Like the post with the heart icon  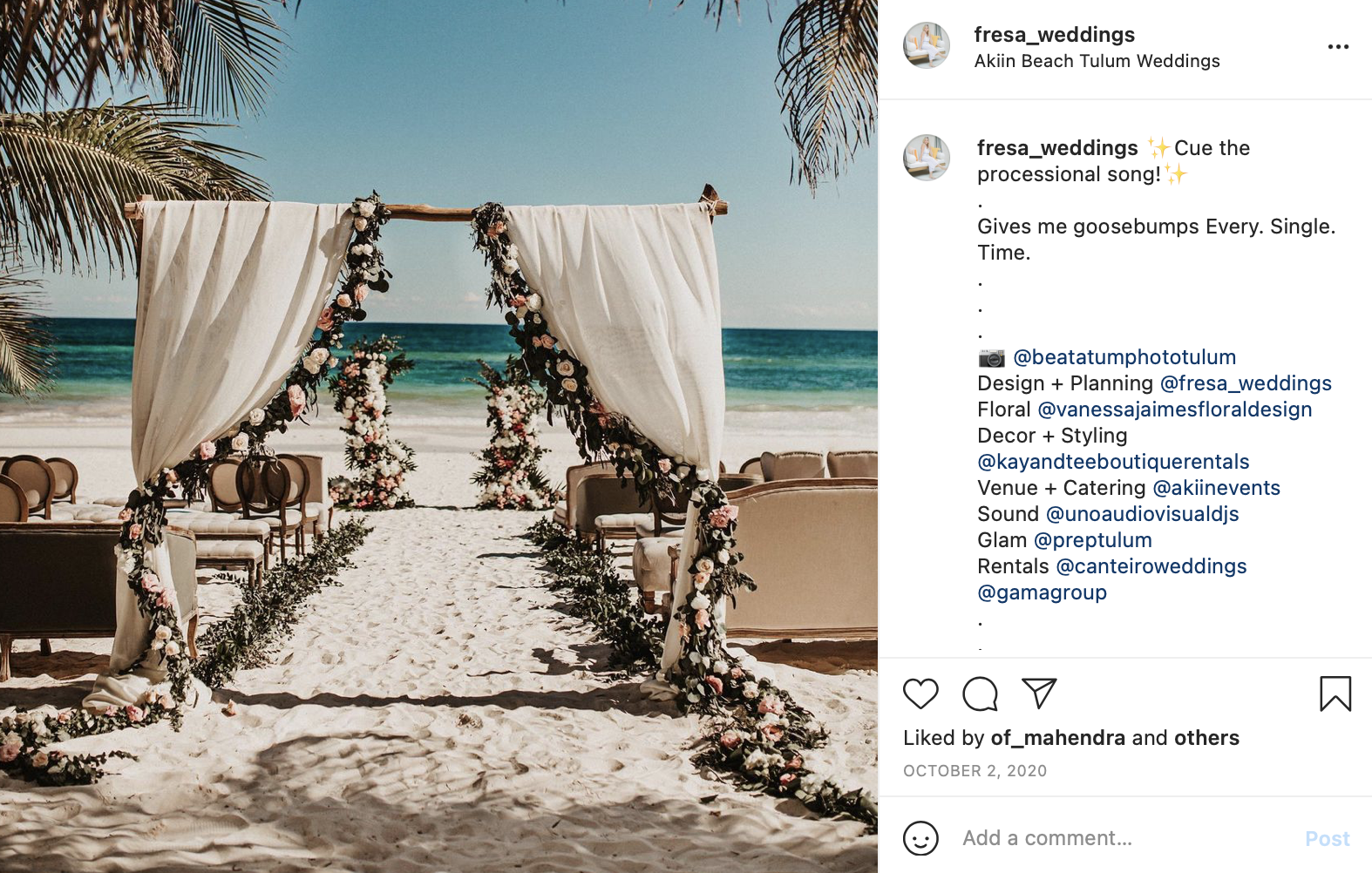coord(920,694)
